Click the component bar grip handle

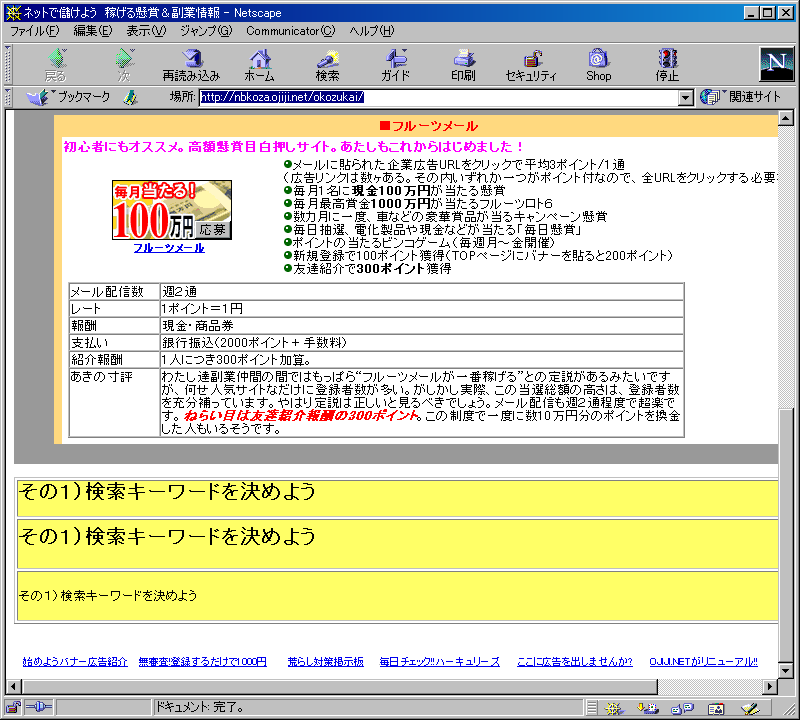coord(591,708)
